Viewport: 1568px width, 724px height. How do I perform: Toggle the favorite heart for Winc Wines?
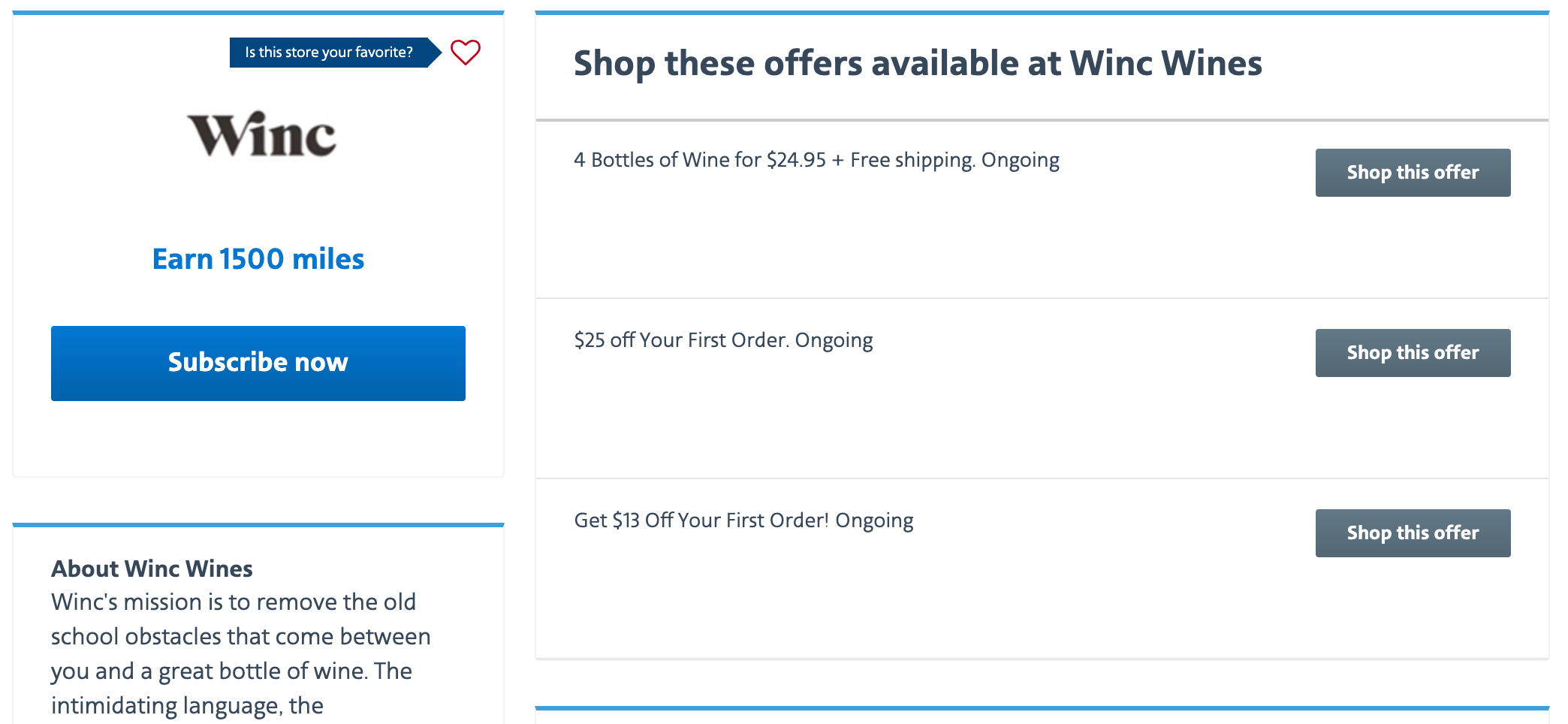pyautogui.click(x=464, y=53)
